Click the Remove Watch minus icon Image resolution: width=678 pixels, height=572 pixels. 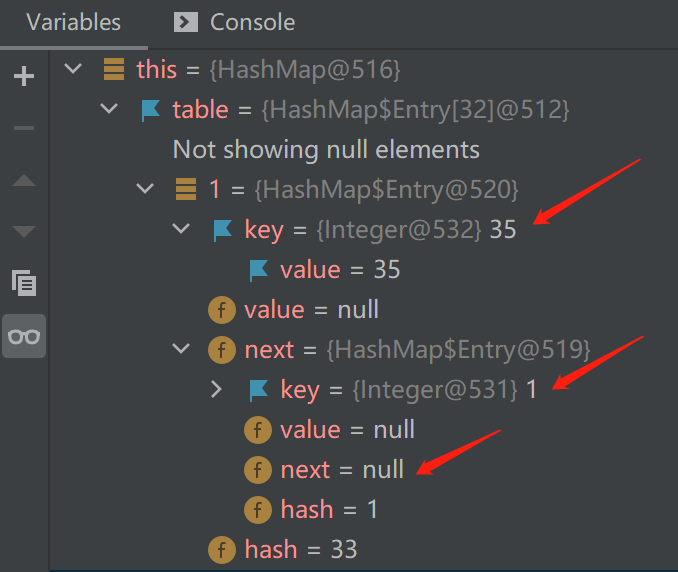click(x=24, y=128)
